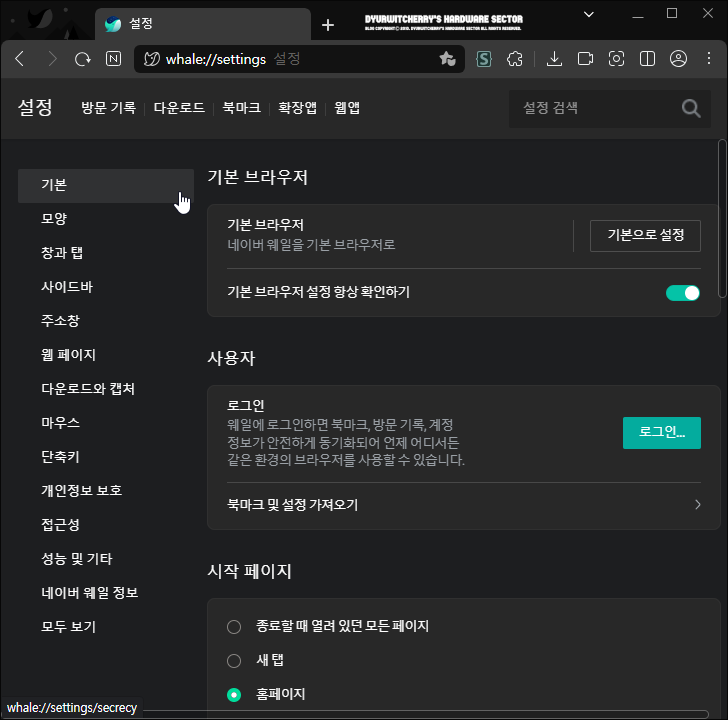Image resolution: width=728 pixels, height=720 pixels.
Task: Select 개인정보 보호 in settings sidebar
Action: tap(106, 491)
